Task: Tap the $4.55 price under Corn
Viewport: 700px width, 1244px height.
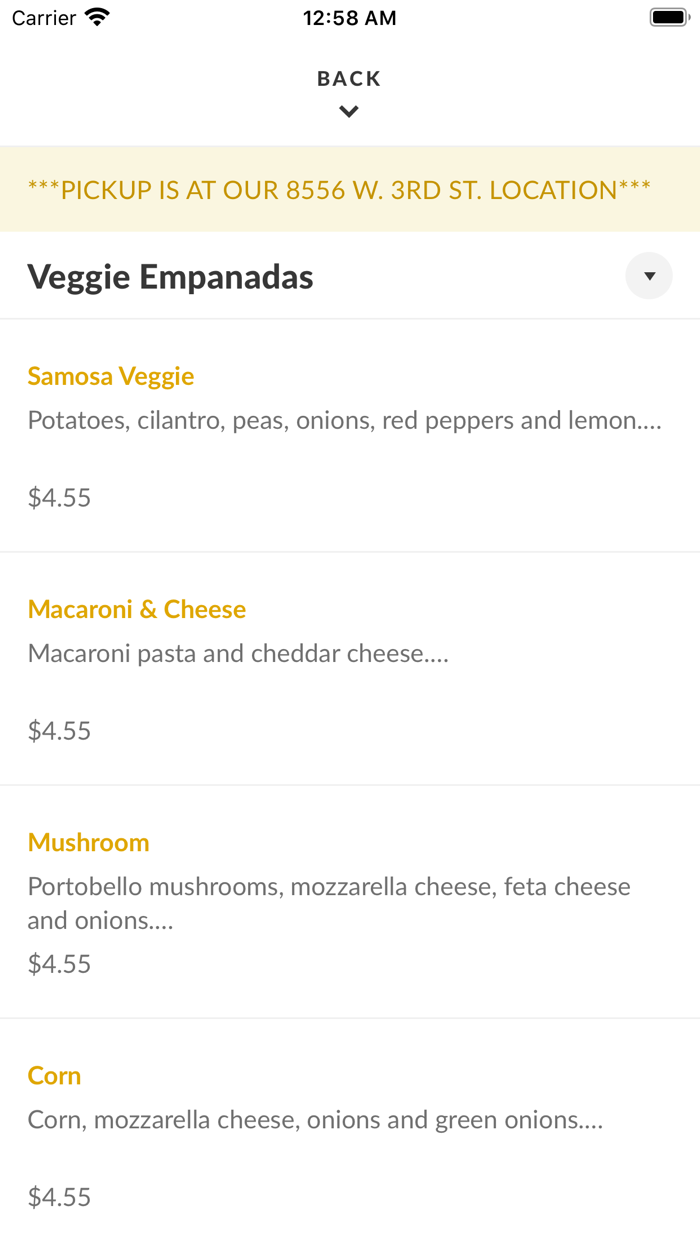Action: pos(59,1196)
